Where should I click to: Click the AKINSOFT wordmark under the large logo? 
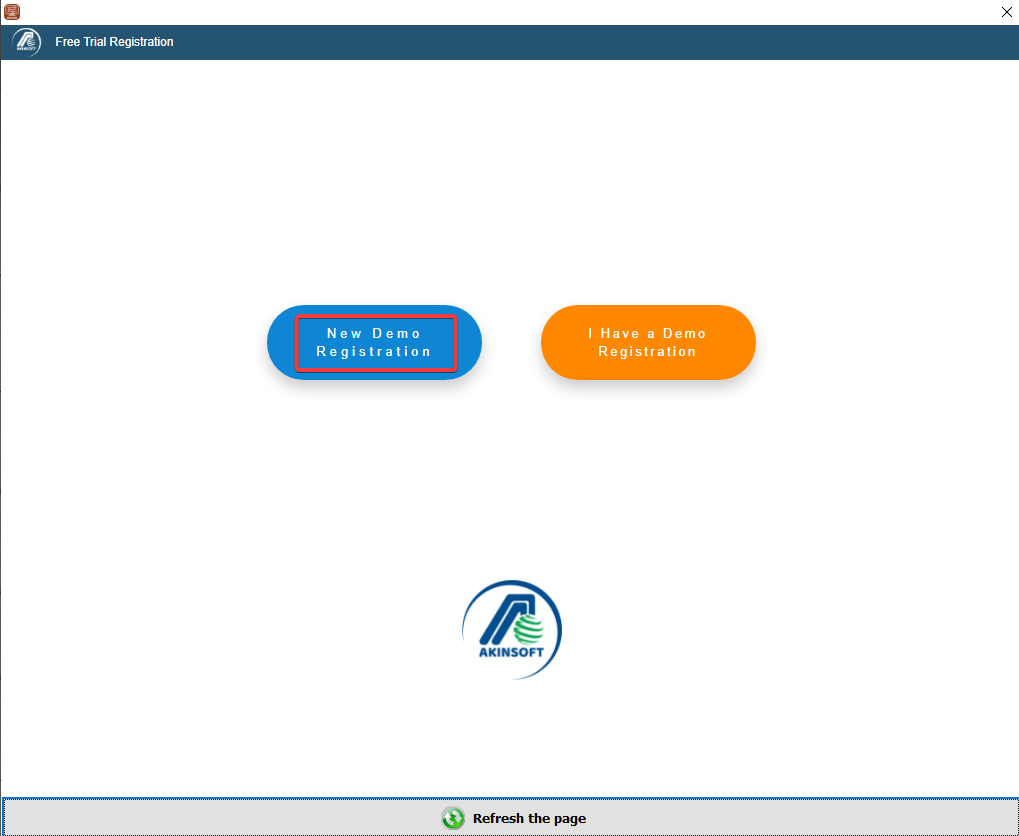511,655
